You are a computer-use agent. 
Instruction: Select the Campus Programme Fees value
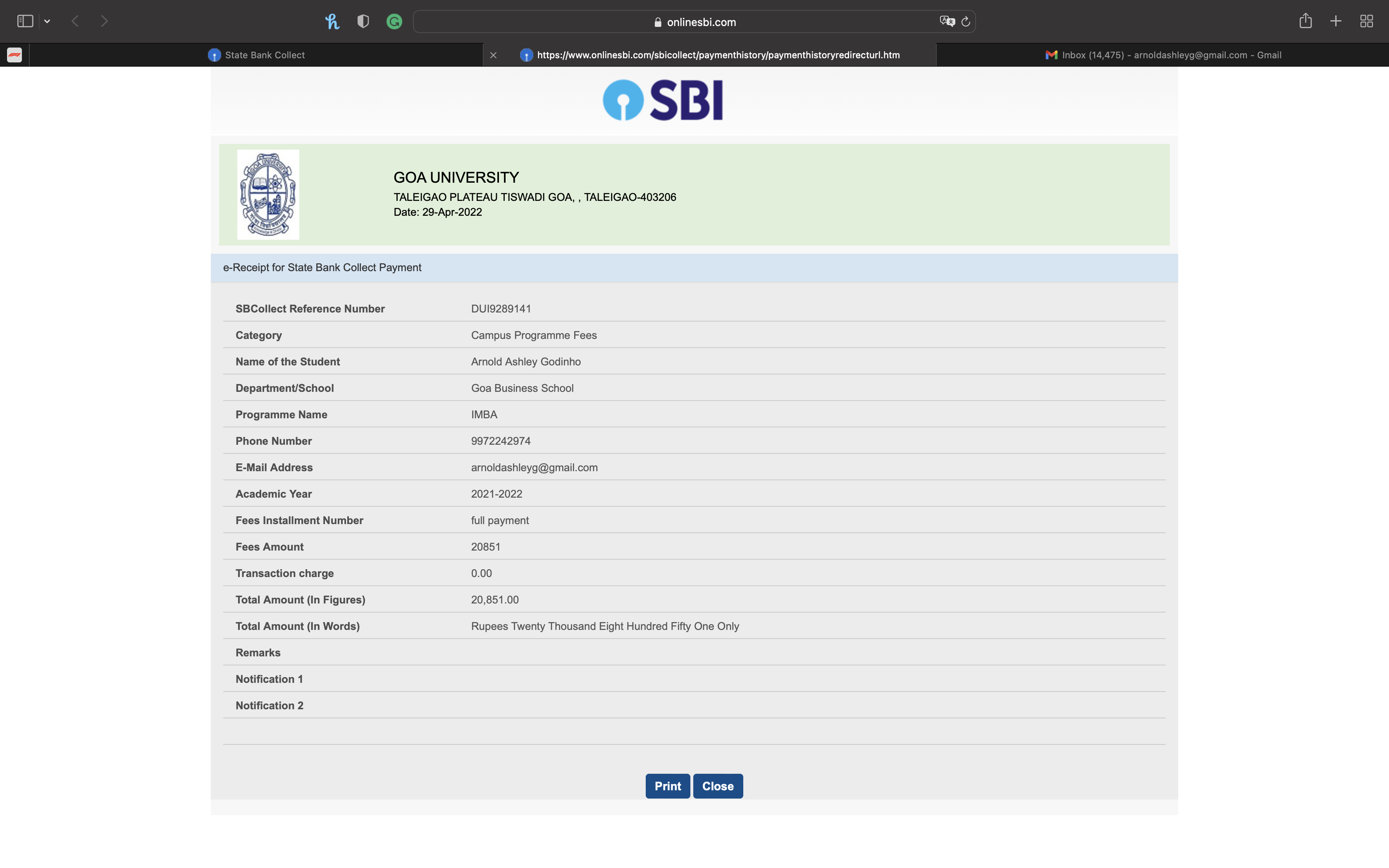tap(534, 335)
